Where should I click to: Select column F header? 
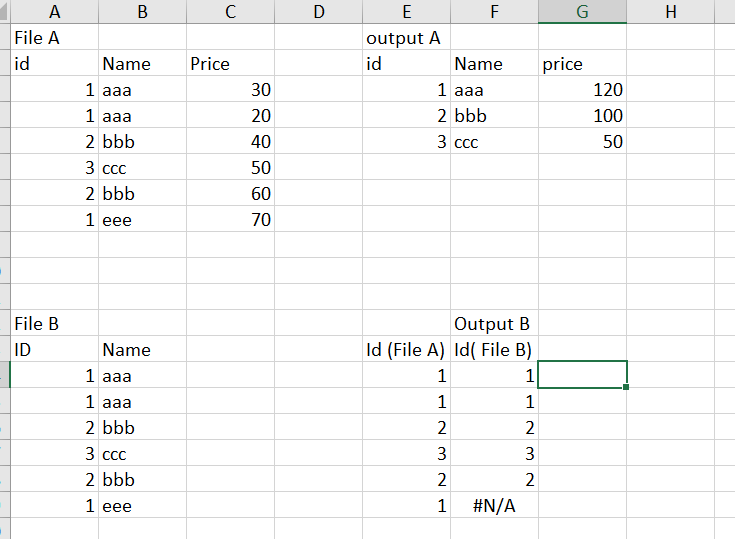click(494, 12)
